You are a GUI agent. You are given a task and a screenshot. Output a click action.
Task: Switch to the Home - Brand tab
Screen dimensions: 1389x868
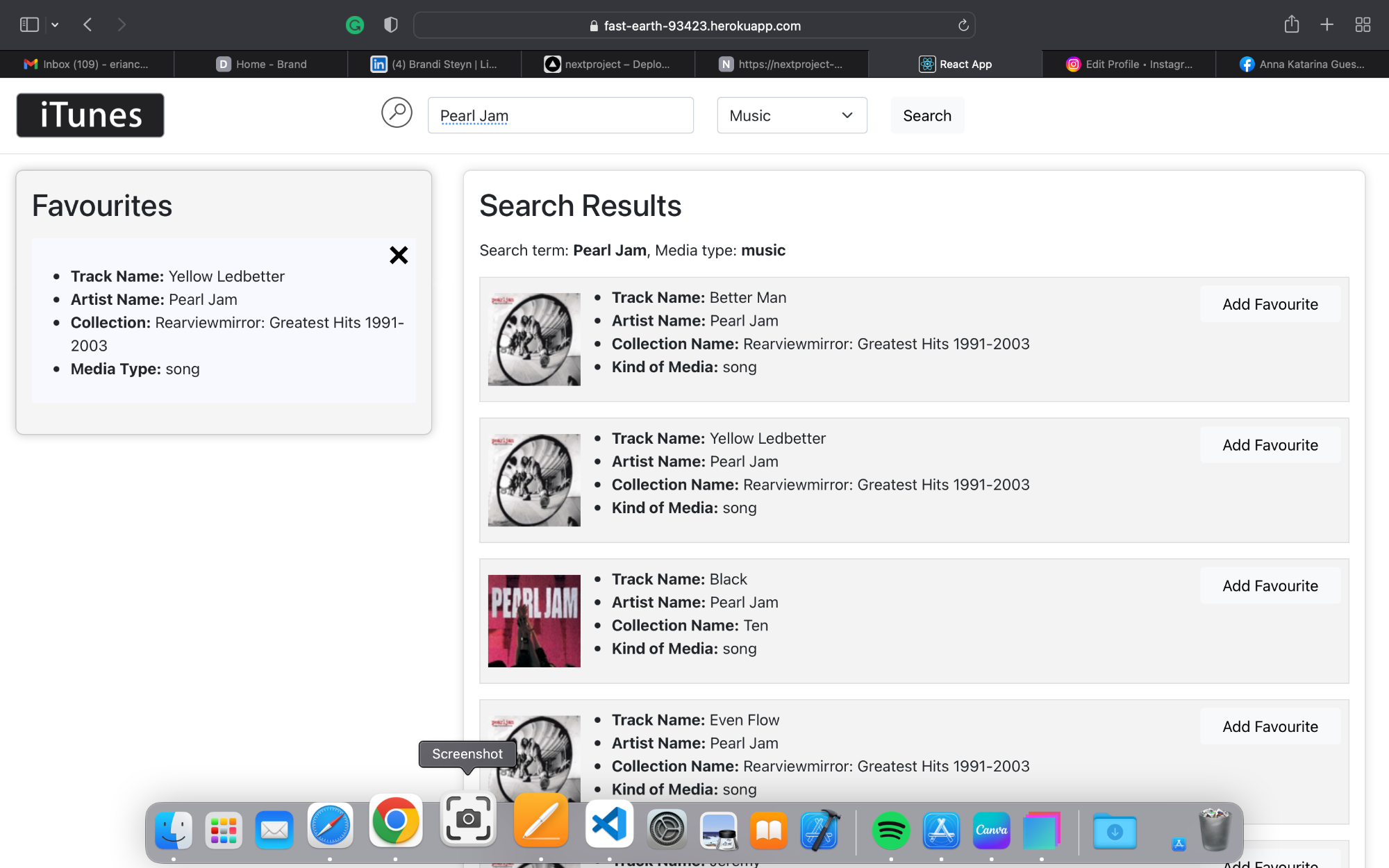(x=260, y=64)
